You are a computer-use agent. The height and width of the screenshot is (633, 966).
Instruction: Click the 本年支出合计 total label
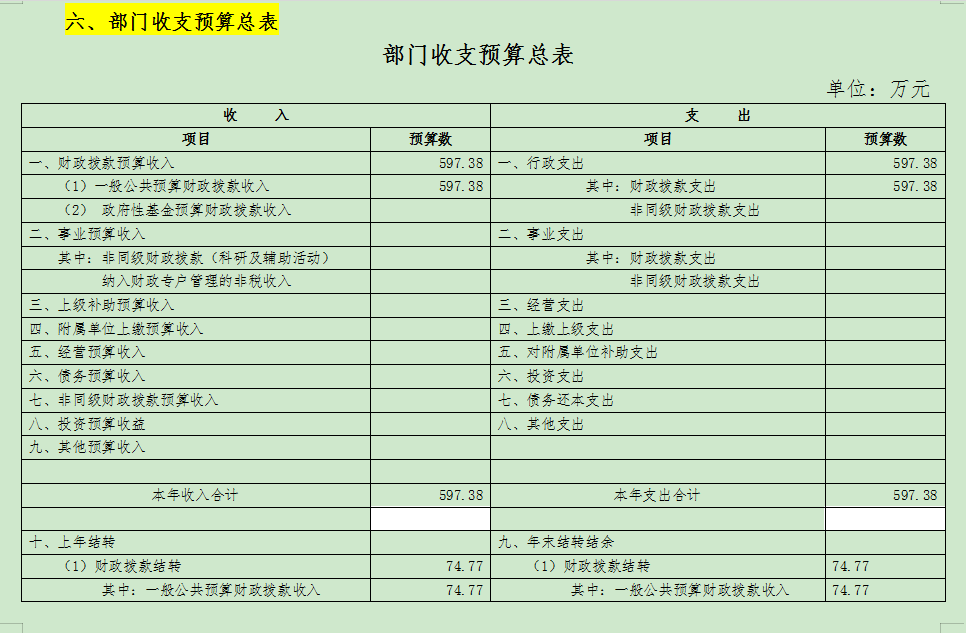pos(657,495)
